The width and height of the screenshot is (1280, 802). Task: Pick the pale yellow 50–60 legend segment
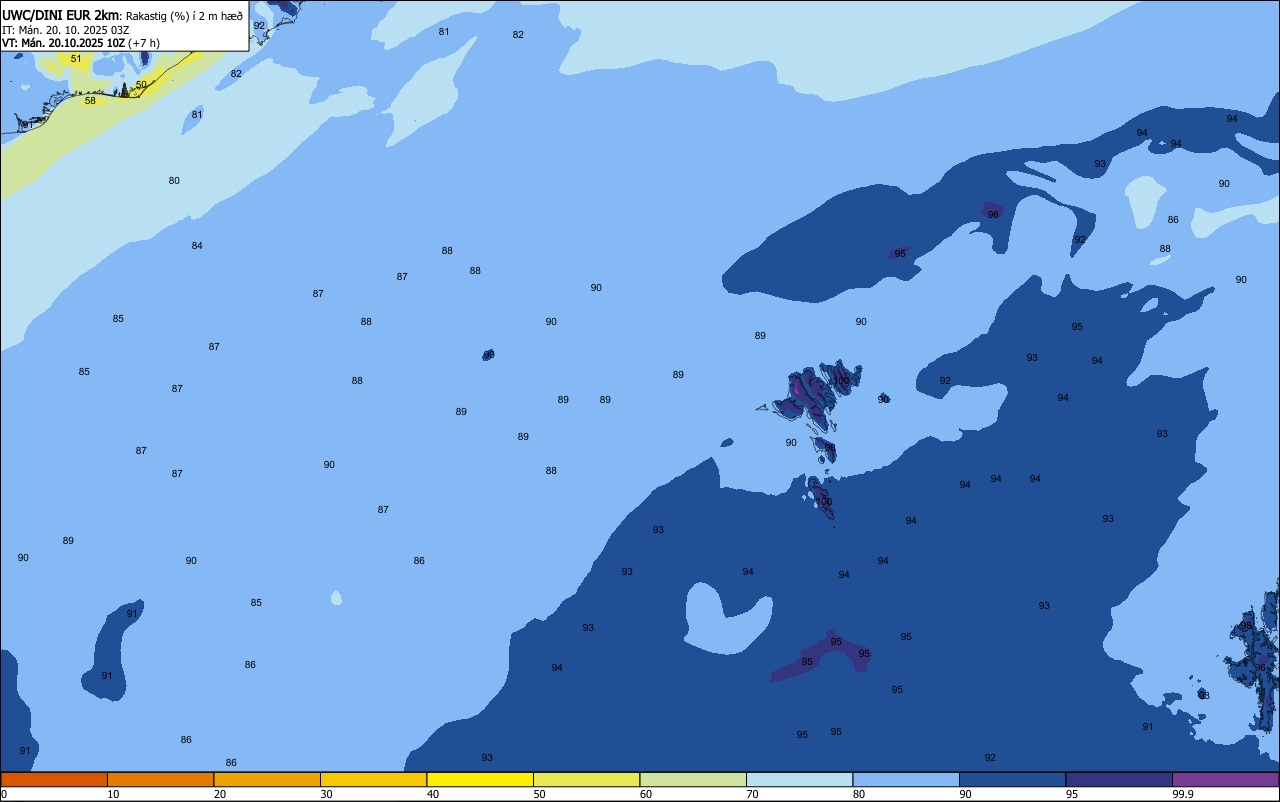pos(586,779)
